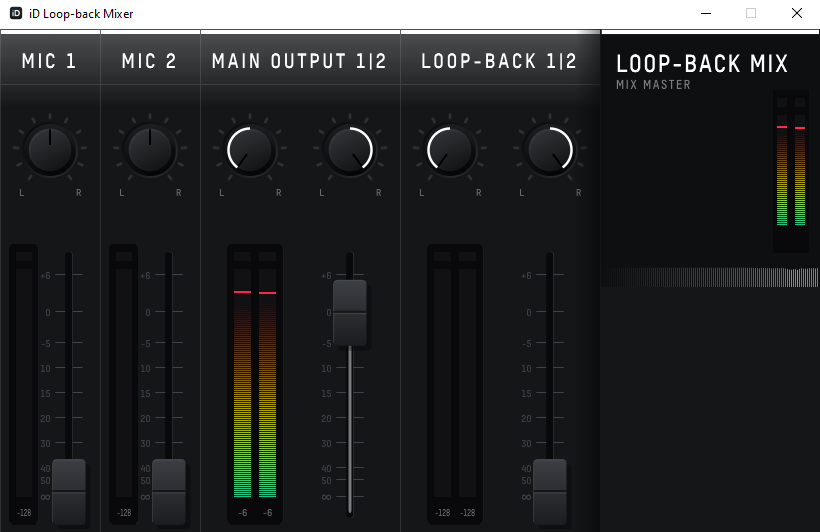Click the MIC 2 volume fader handle

168,492
